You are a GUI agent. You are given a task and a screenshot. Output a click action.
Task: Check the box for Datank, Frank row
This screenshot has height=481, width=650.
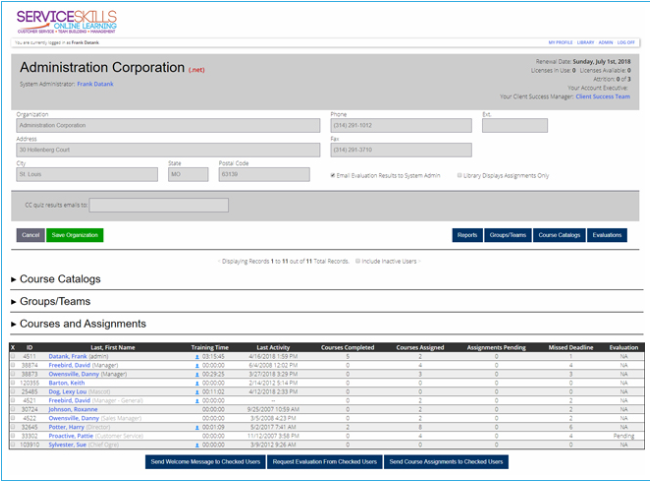click(13, 356)
